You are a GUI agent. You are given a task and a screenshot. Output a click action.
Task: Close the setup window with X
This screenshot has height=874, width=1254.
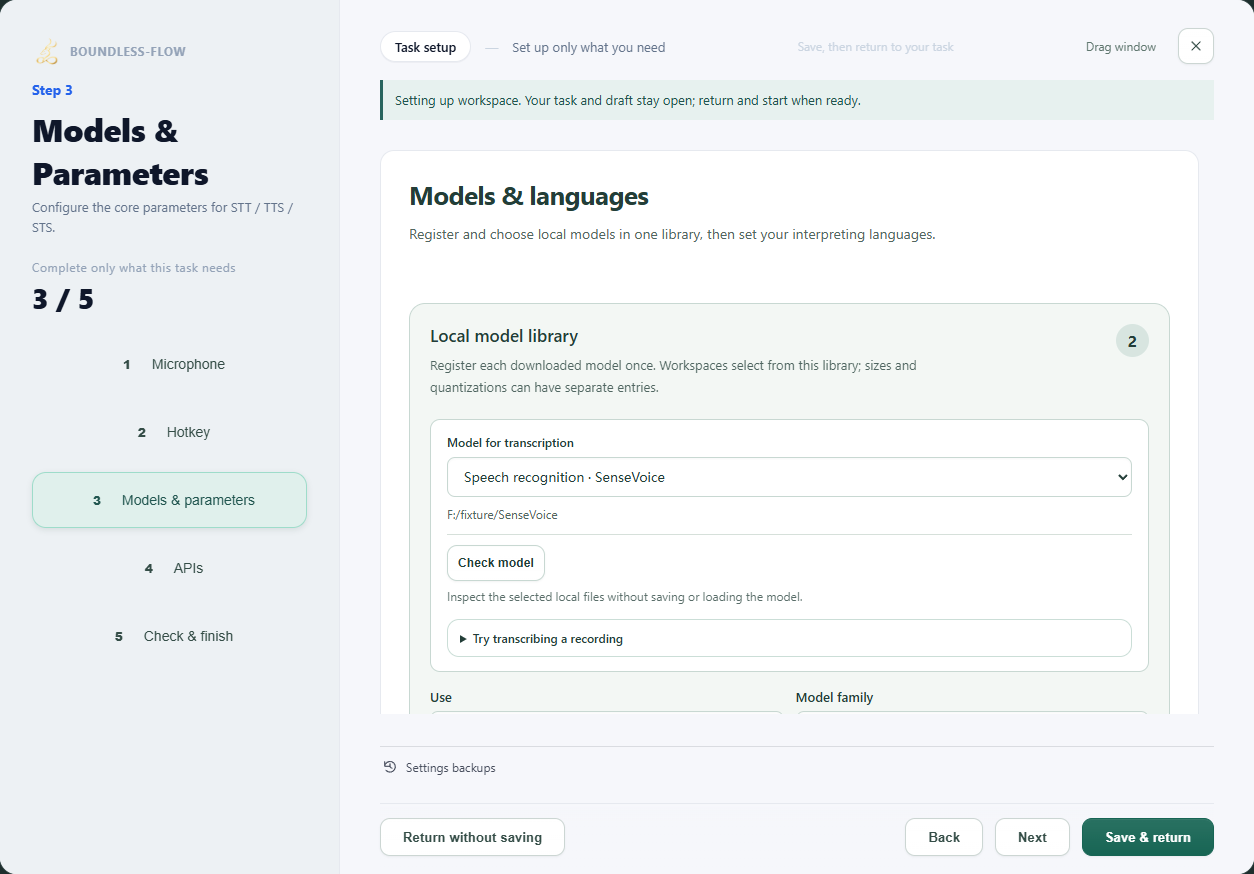click(1195, 46)
